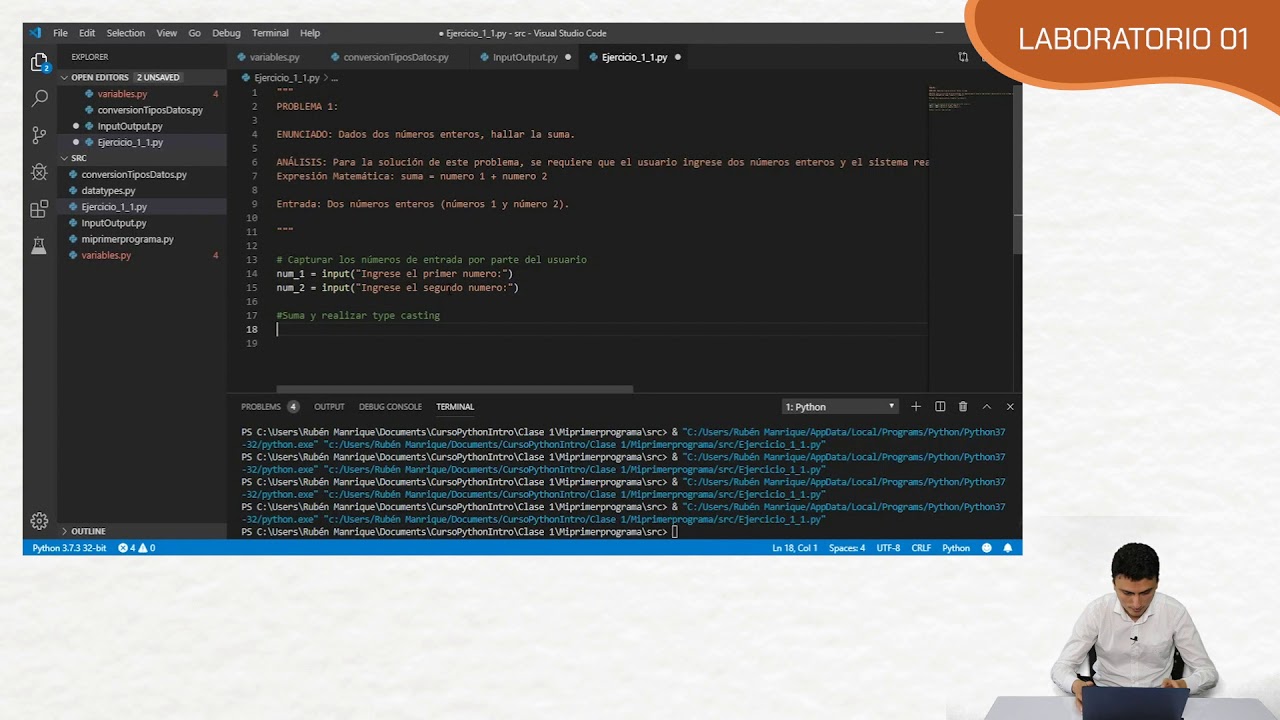1280x720 pixels.
Task: Add a new terminal with plus icon
Action: click(916, 407)
